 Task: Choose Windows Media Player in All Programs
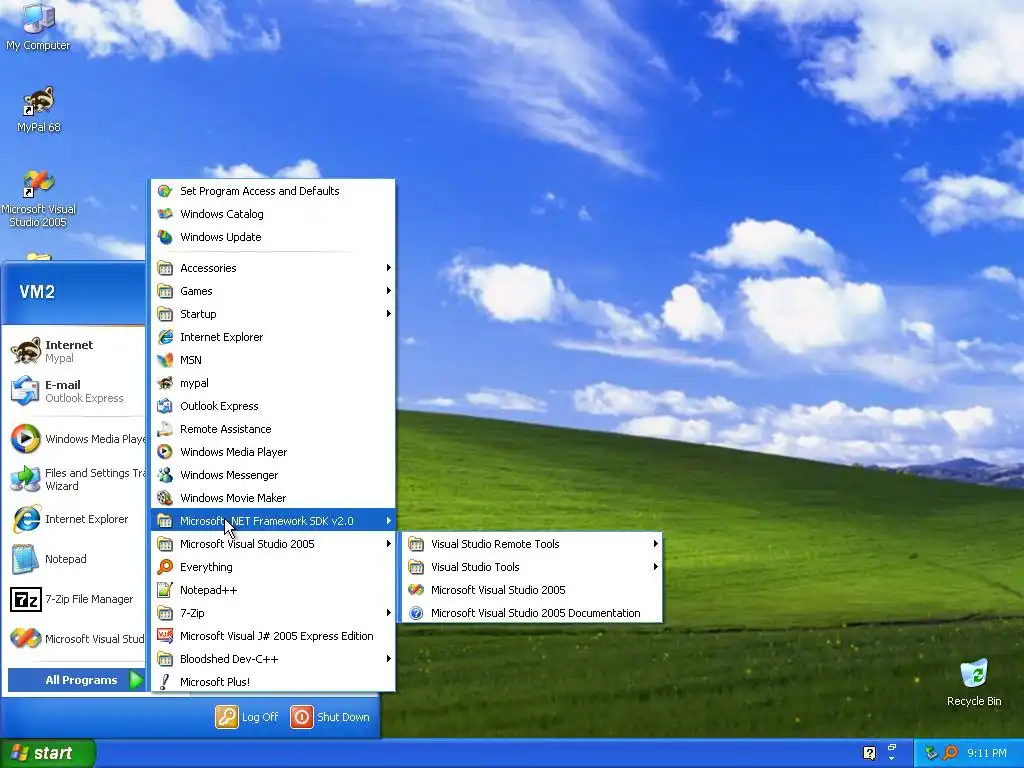[x=273, y=452]
